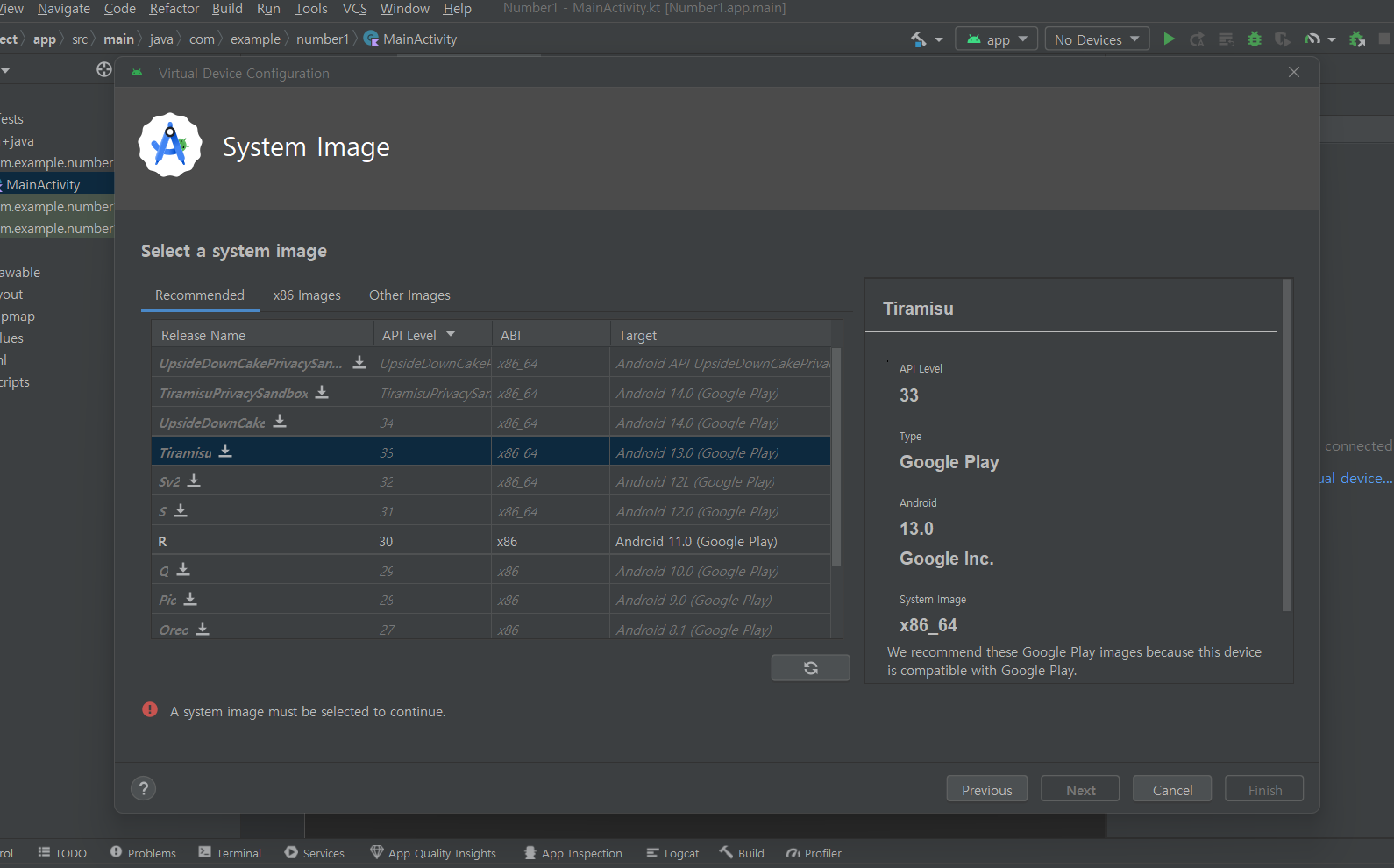This screenshot has width=1394, height=868.
Task: Click the MainActivity breadcrumb
Action: coord(410,39)
